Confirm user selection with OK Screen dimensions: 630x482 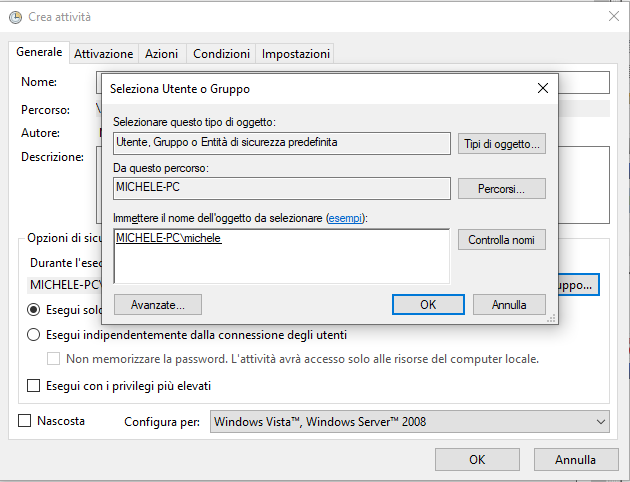(428, 304)
